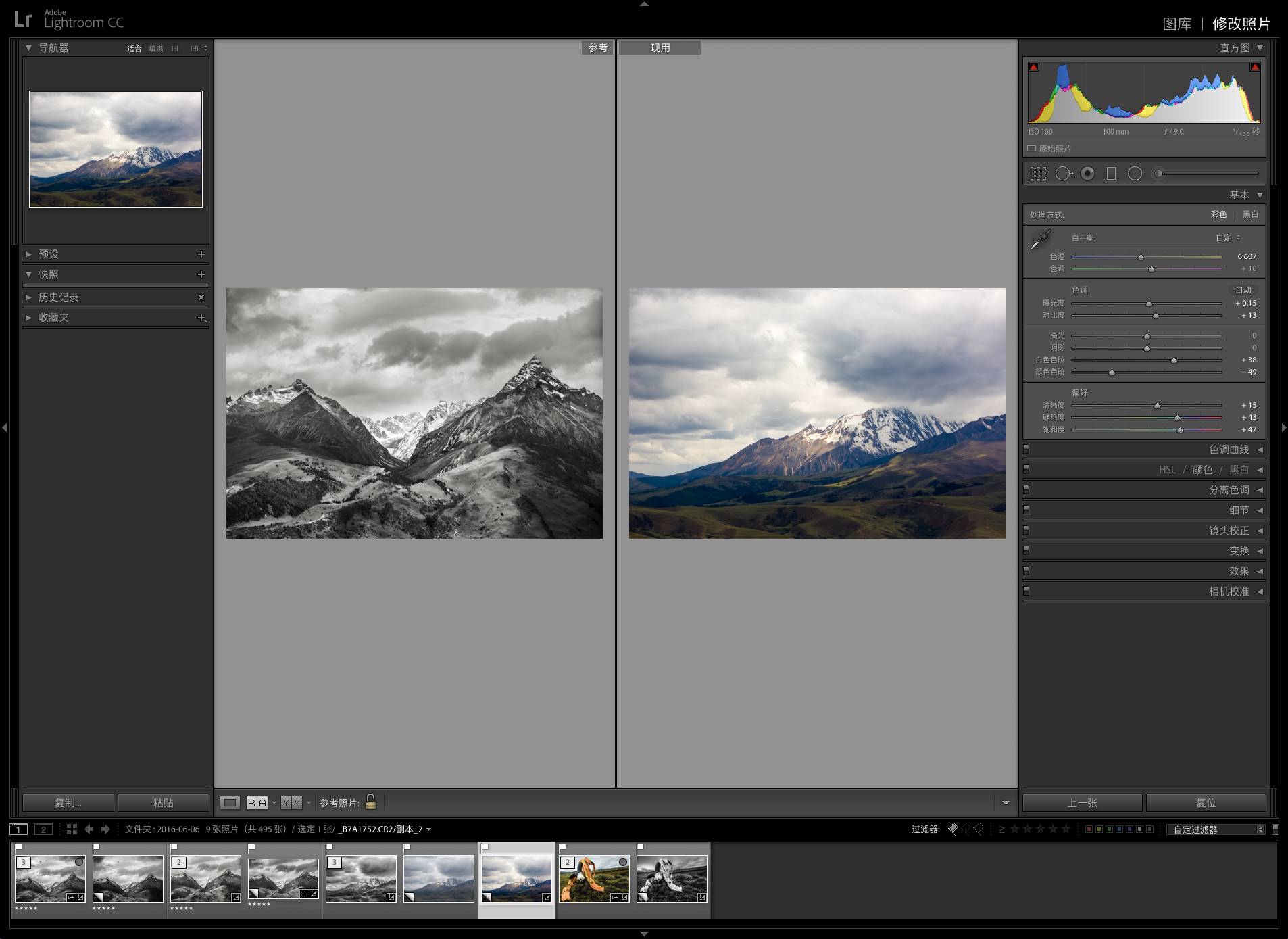Pick the white balance eyedropper
Image resolution: width=1288 pixels, height=939 pixels.
[1041, 239]
